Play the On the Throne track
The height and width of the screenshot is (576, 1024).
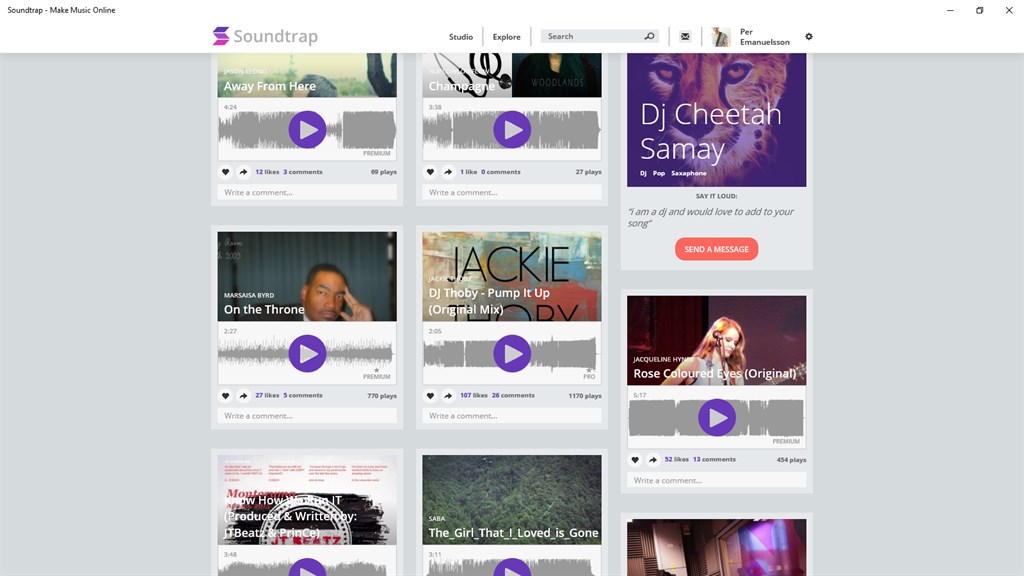(x=308, y=353)
